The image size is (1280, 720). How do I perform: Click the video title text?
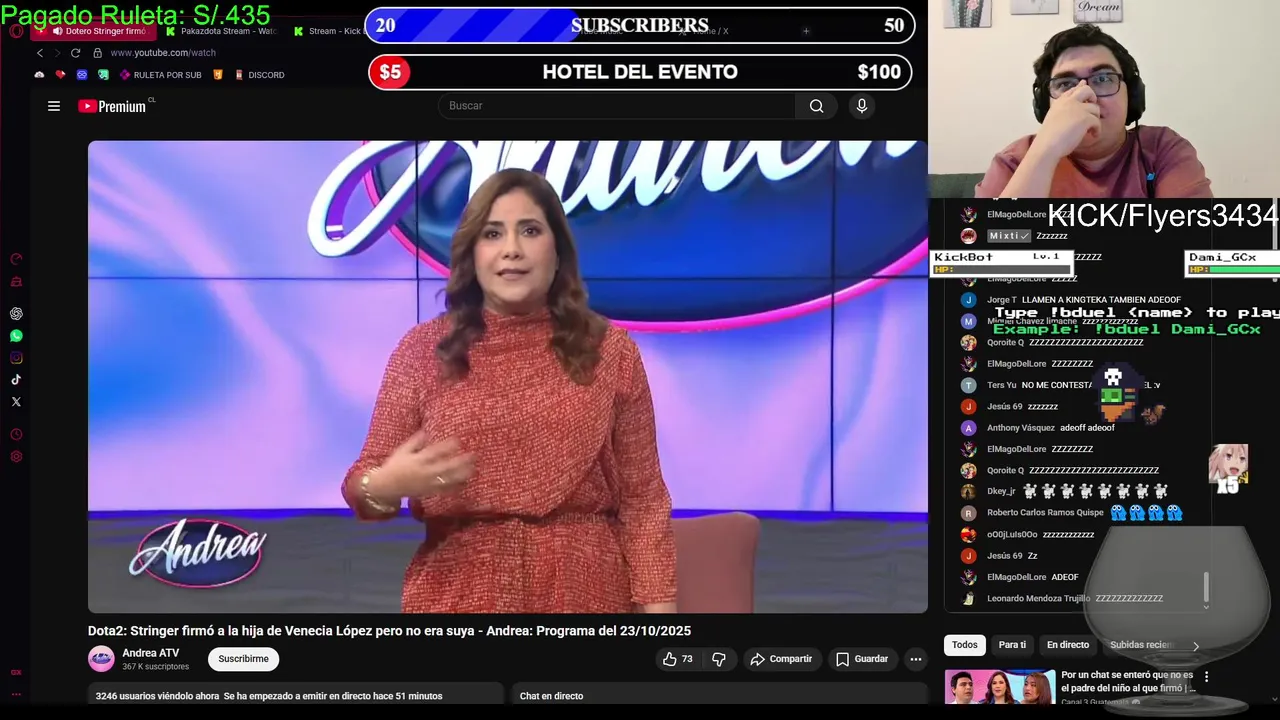(x=389, y=631)
